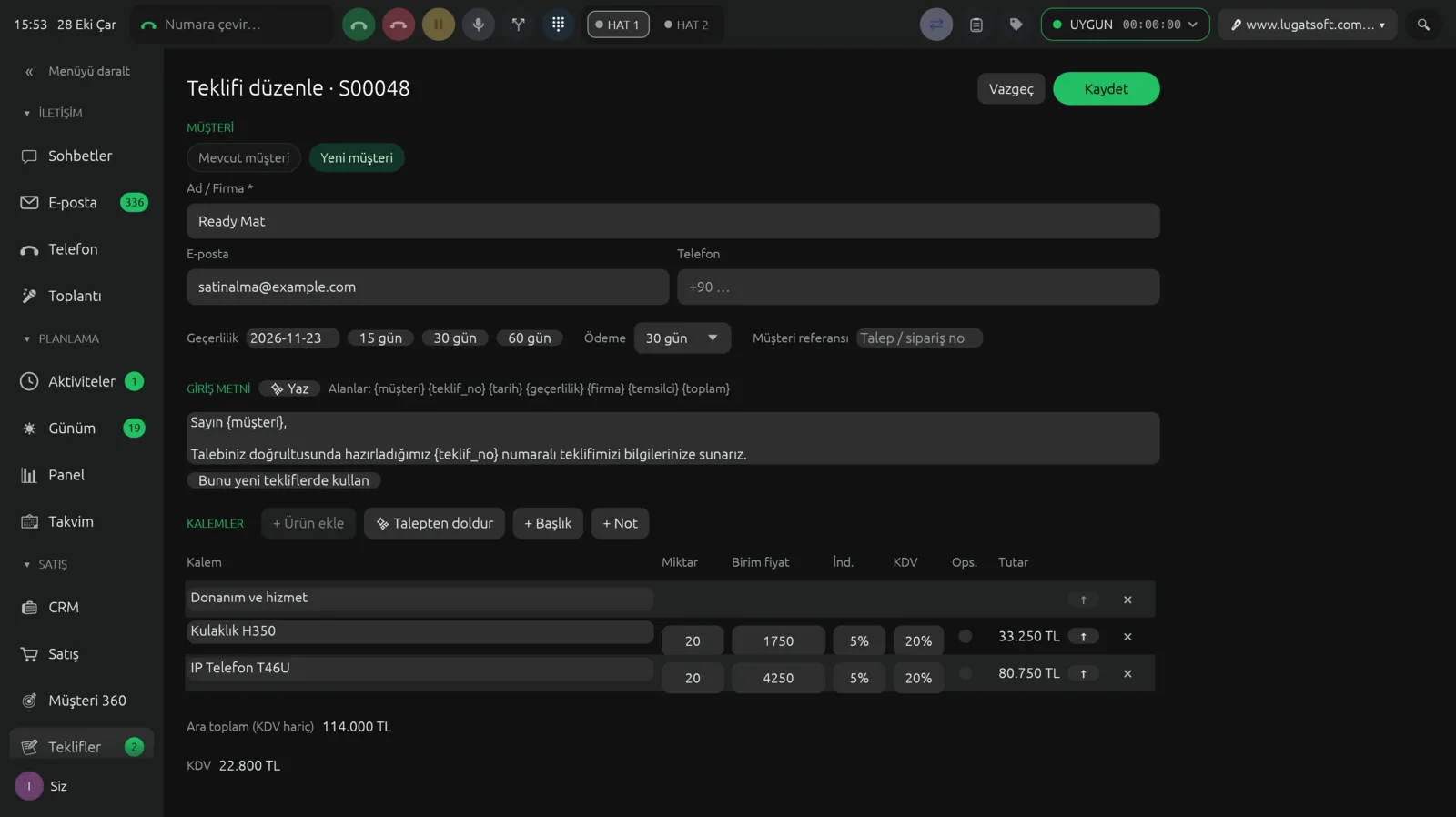Click the green answer call icon
Image resolution: width=1456 pixels, height=817 pixels.
coord(359,25)
